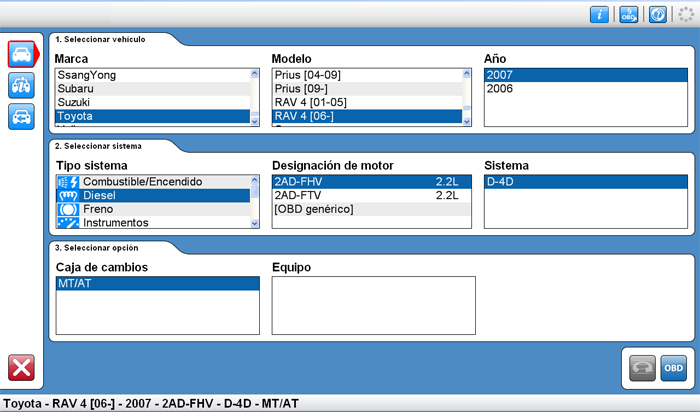Select Prius [04-09] model

(x=367, y=75)
